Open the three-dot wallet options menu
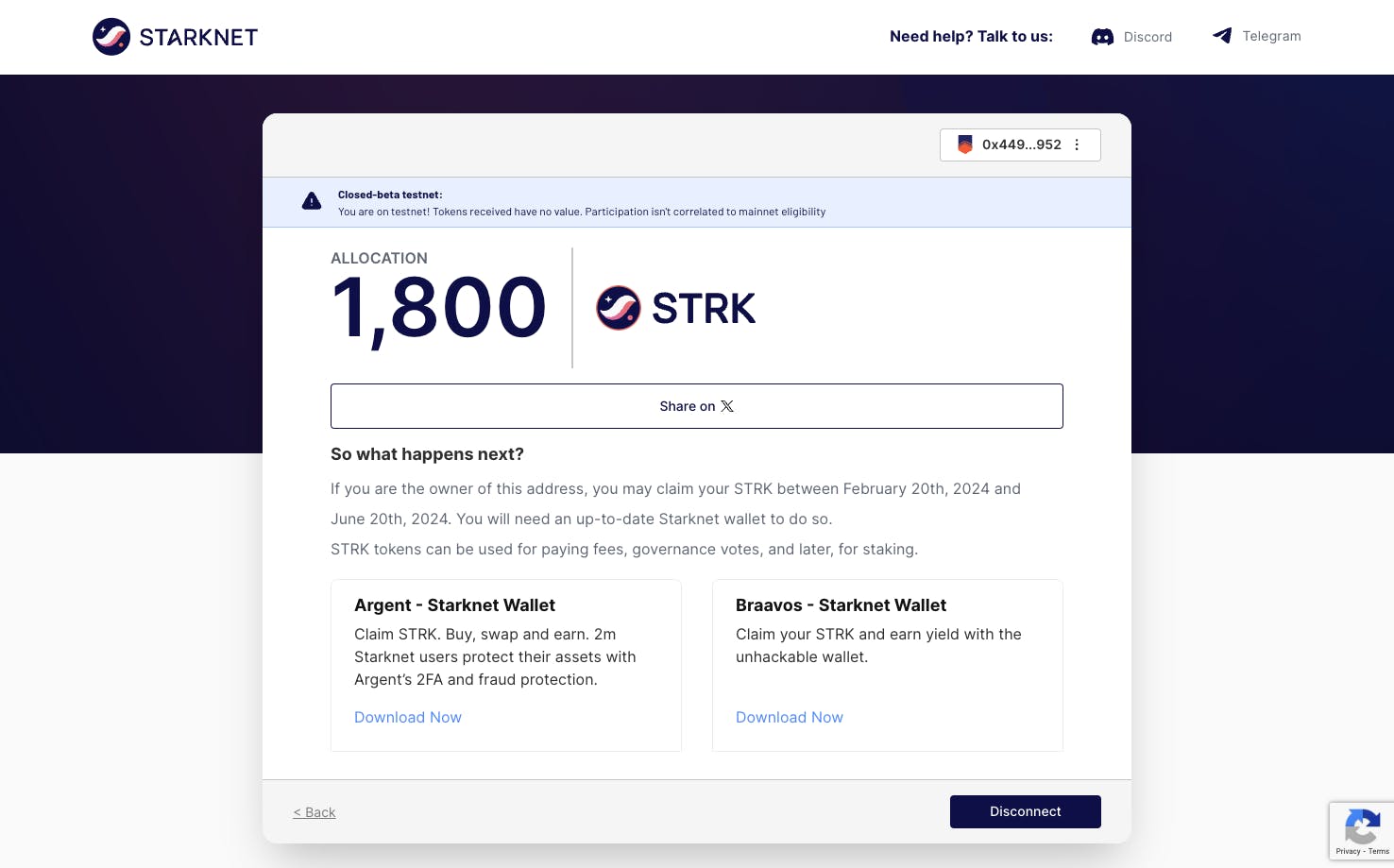1394x868 pixels. [x=1077, y=145]
